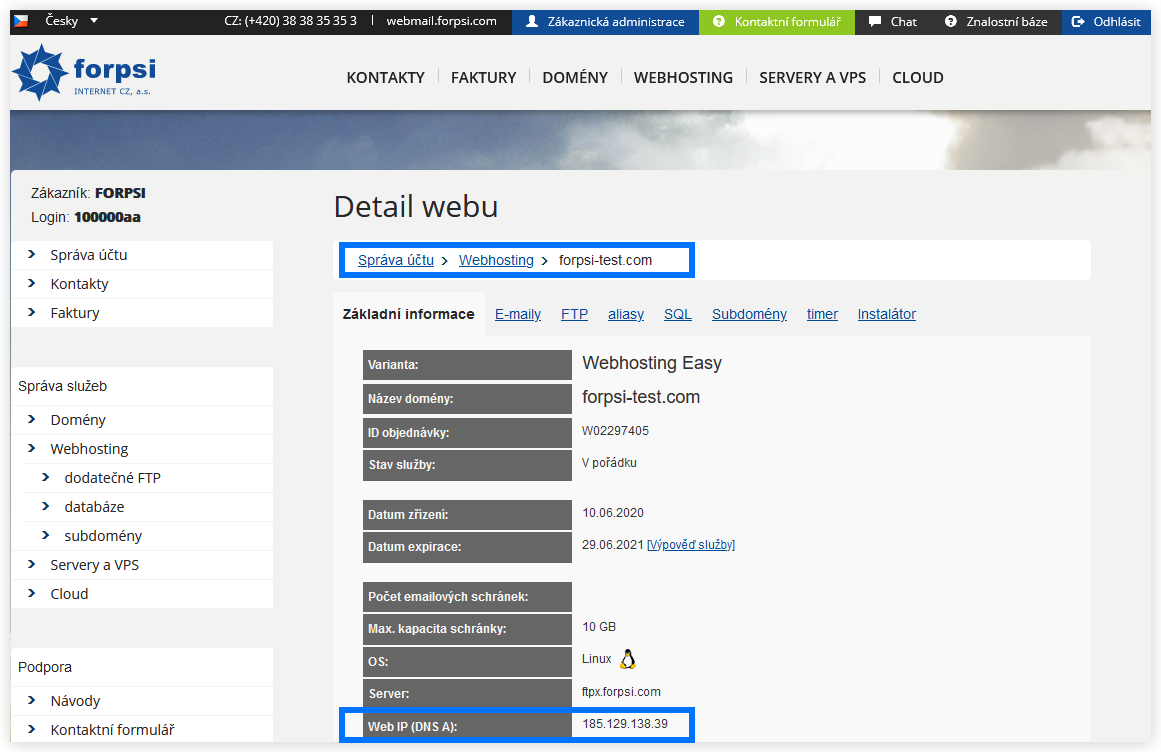
Task: Click the chevron beside sidebar Kontakty
Action: [x=31, y=283]
